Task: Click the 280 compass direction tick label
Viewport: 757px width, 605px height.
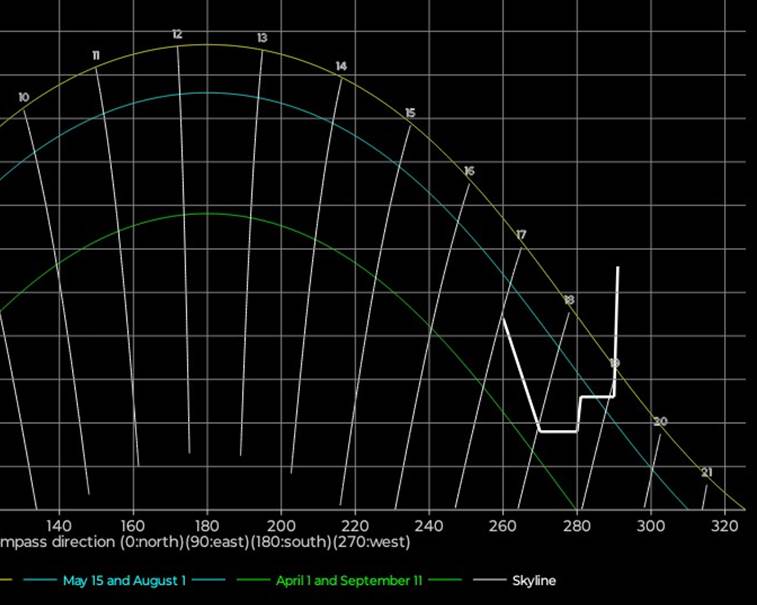Action: 577,525
